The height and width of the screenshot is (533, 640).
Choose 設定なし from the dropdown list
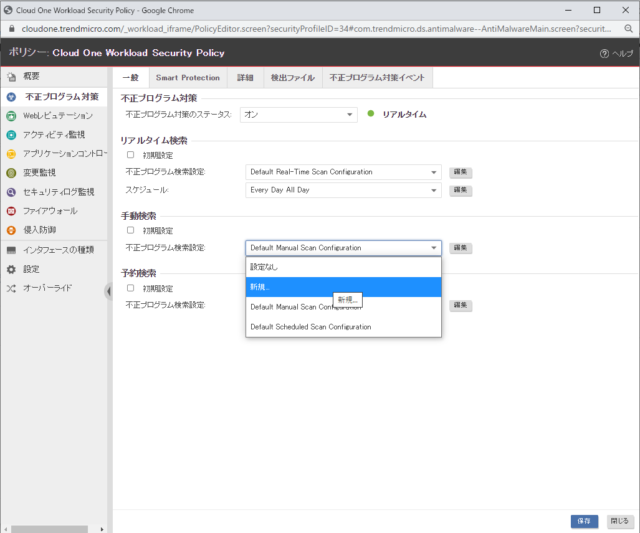click(x=343, y=267)
